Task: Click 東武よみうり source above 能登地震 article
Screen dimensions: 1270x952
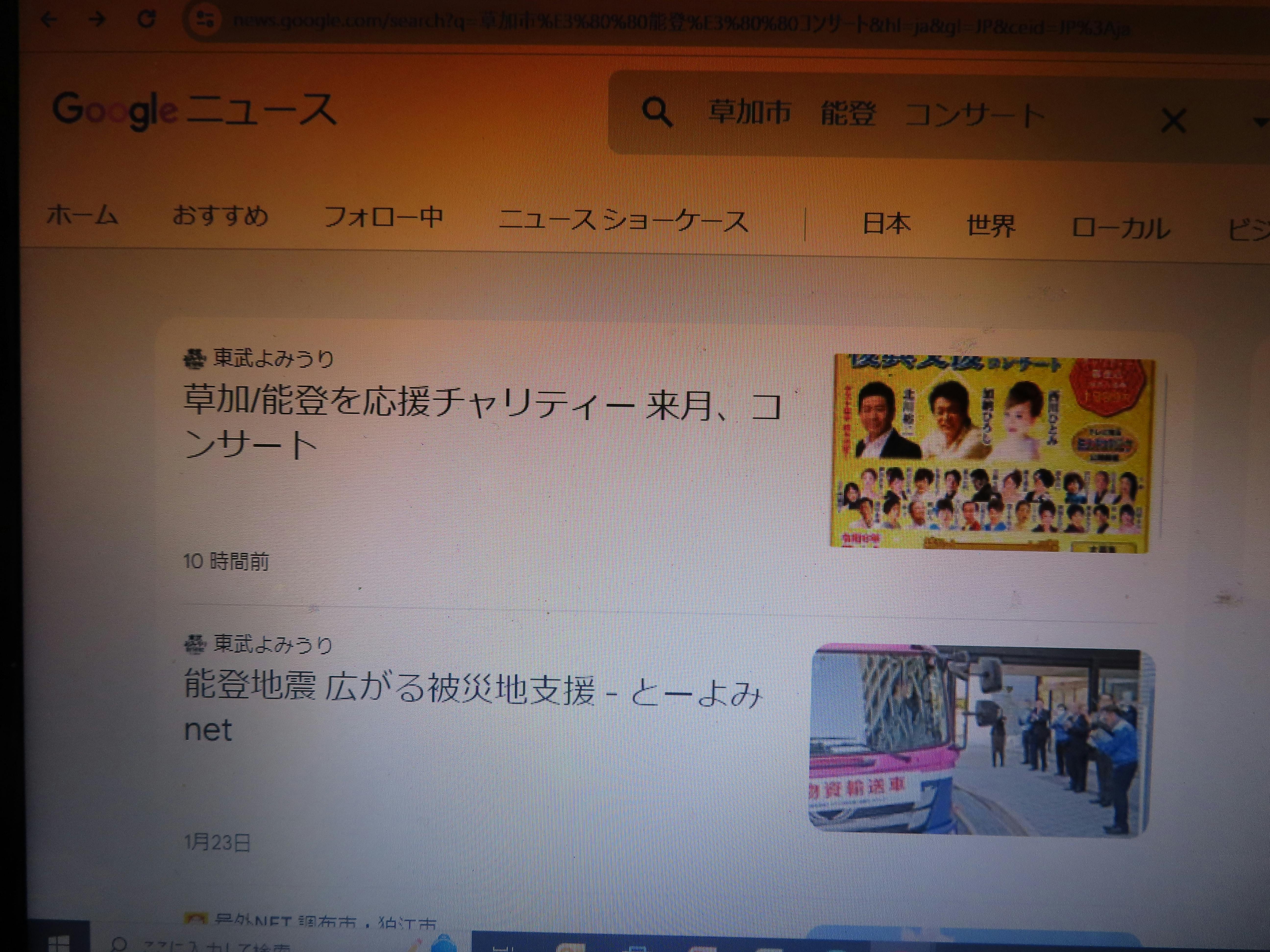Action: pyautogui.click(x=273, y=644)
